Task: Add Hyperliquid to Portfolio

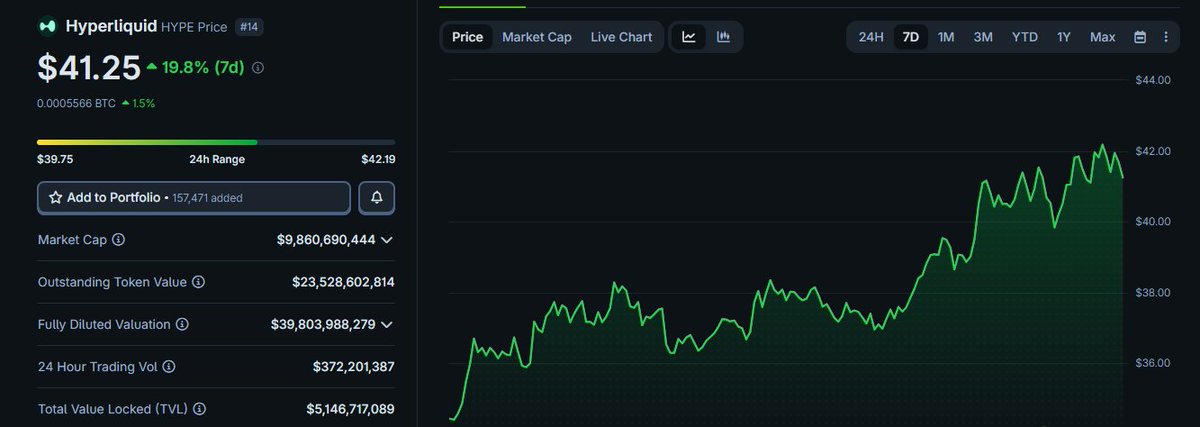Action: [194, 198]
